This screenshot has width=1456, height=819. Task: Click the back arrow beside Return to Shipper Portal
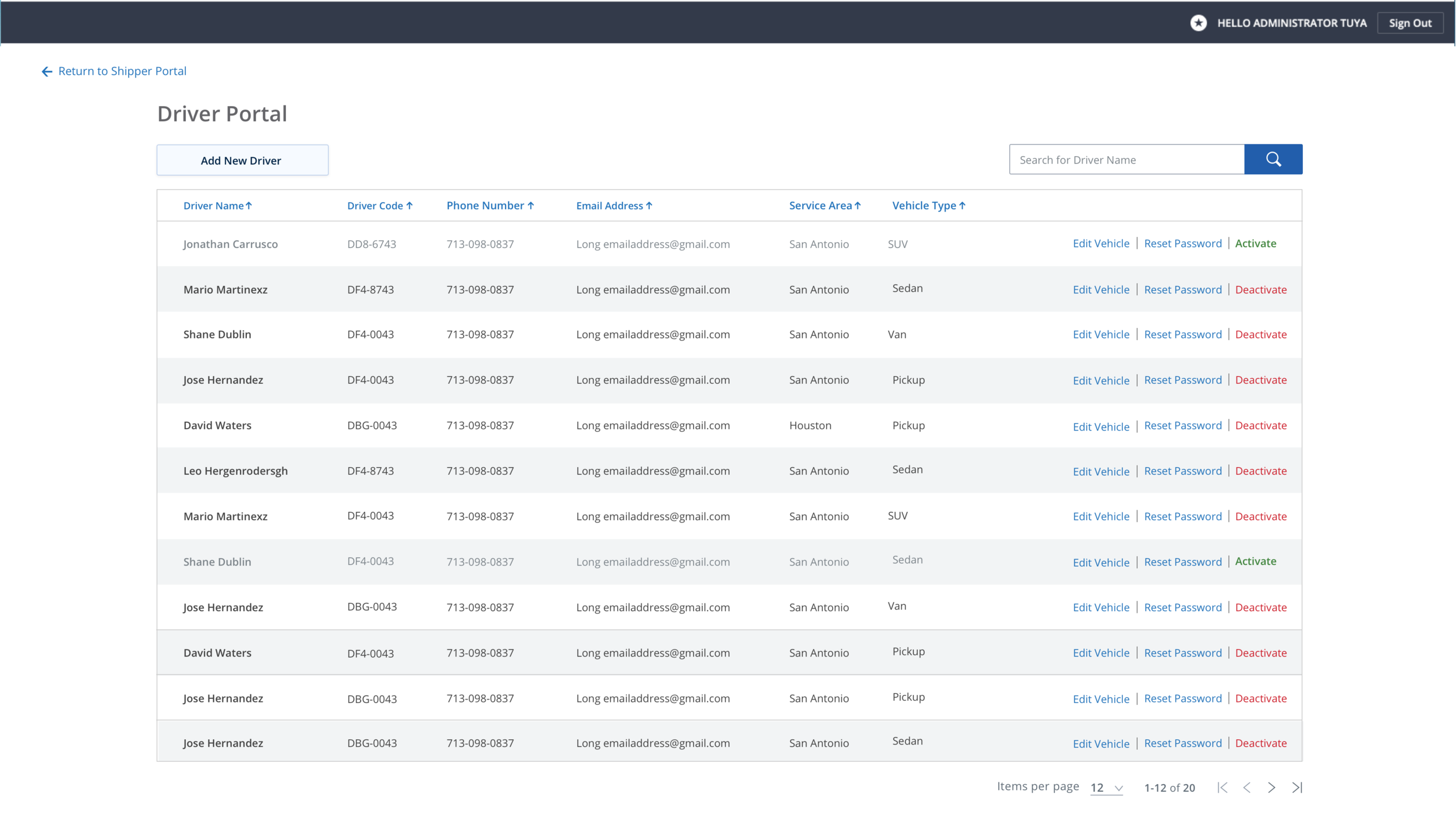47,71
